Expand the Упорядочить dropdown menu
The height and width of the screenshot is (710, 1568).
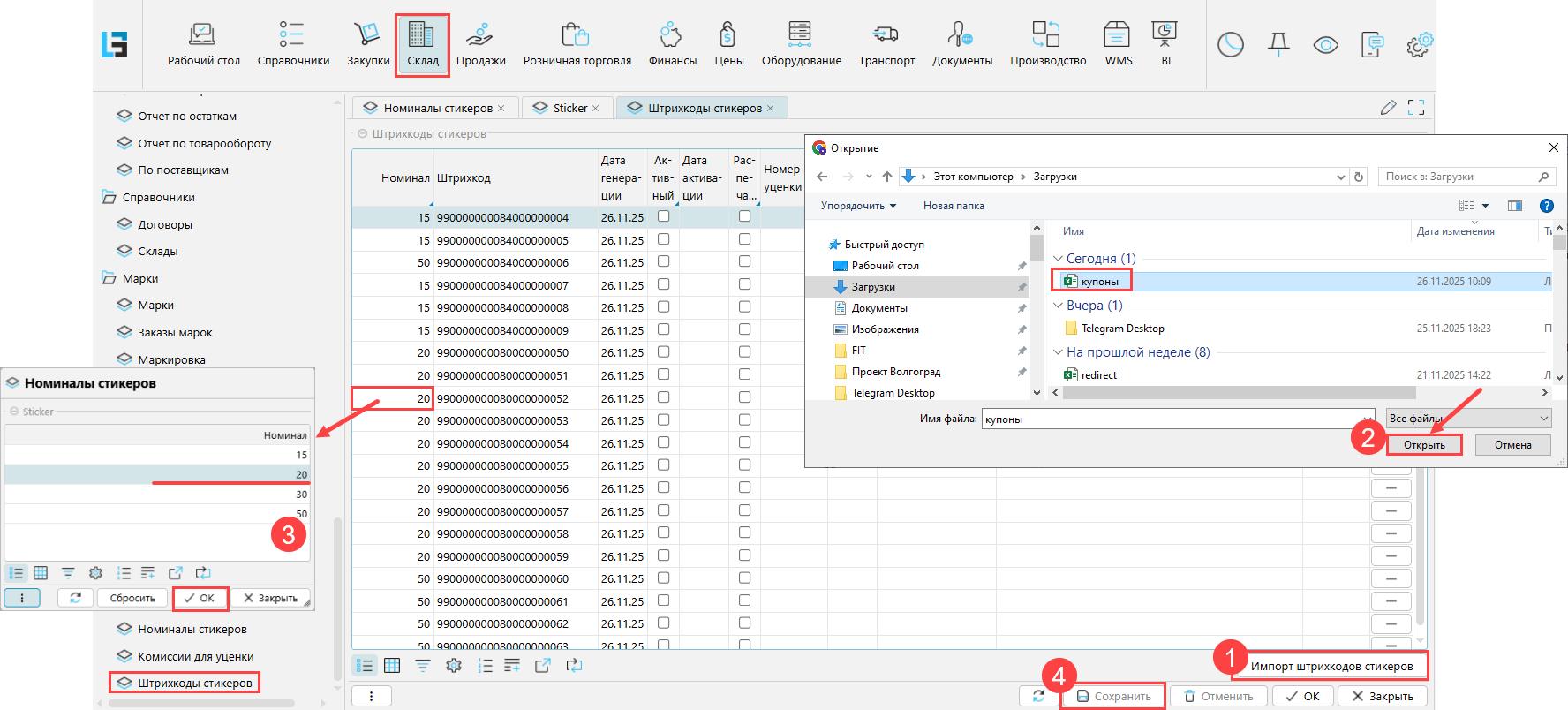click(858, 206)
